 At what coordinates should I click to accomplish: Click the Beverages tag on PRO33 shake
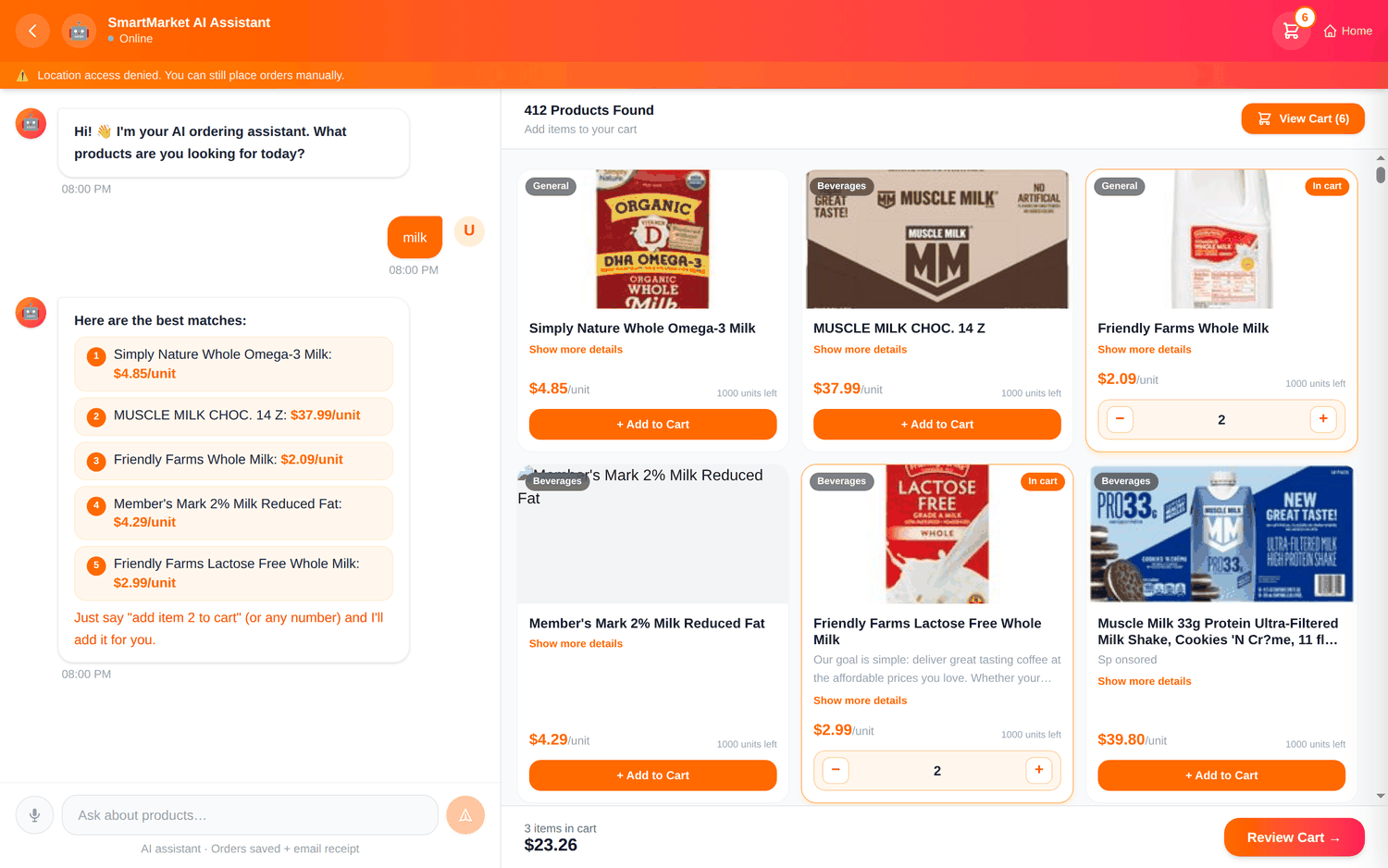[x=1125, y=481]
